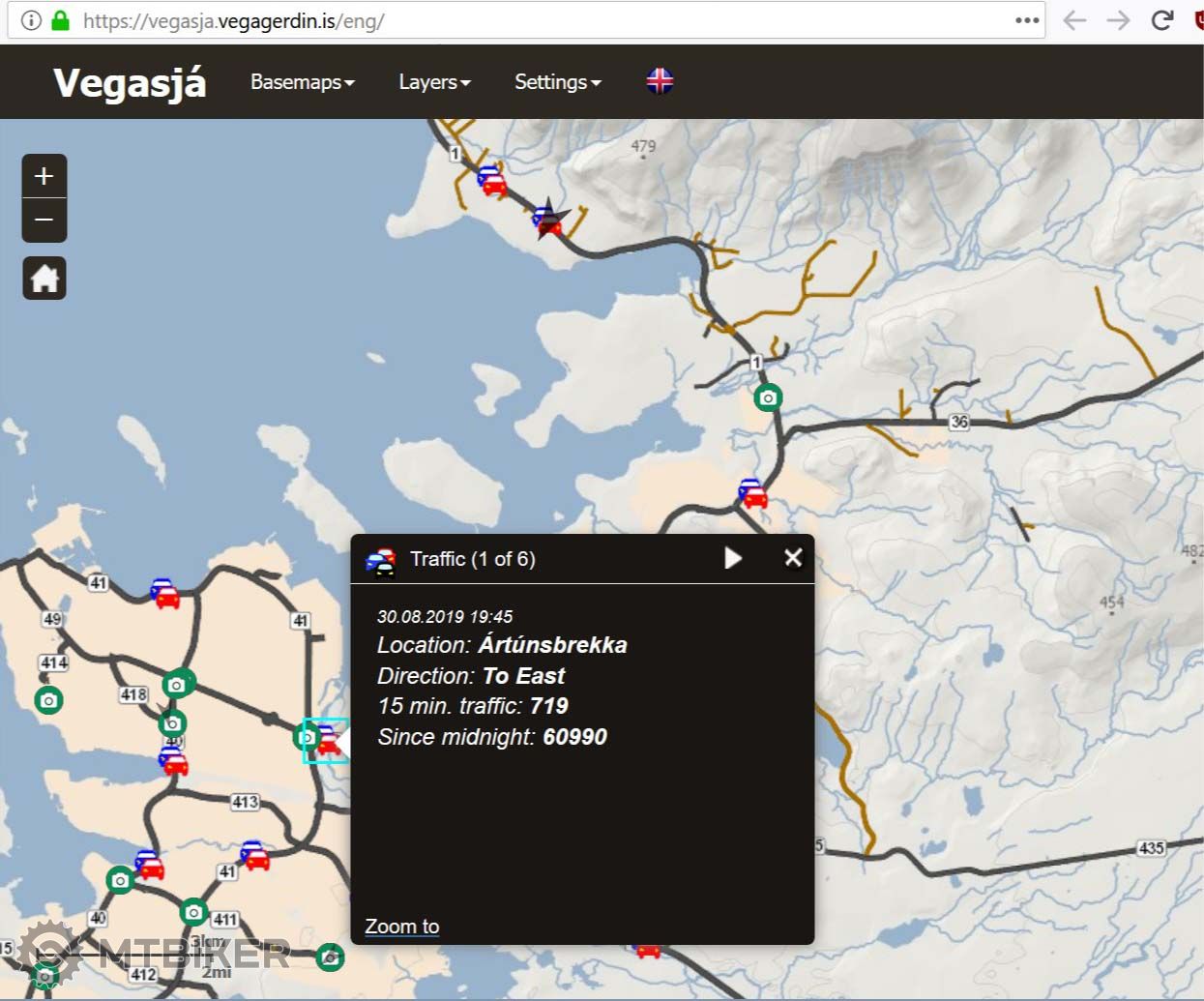Screen dimensions: 1204x1001
Task: Click the black star marker on road 1
Action: tap(548, 218)
